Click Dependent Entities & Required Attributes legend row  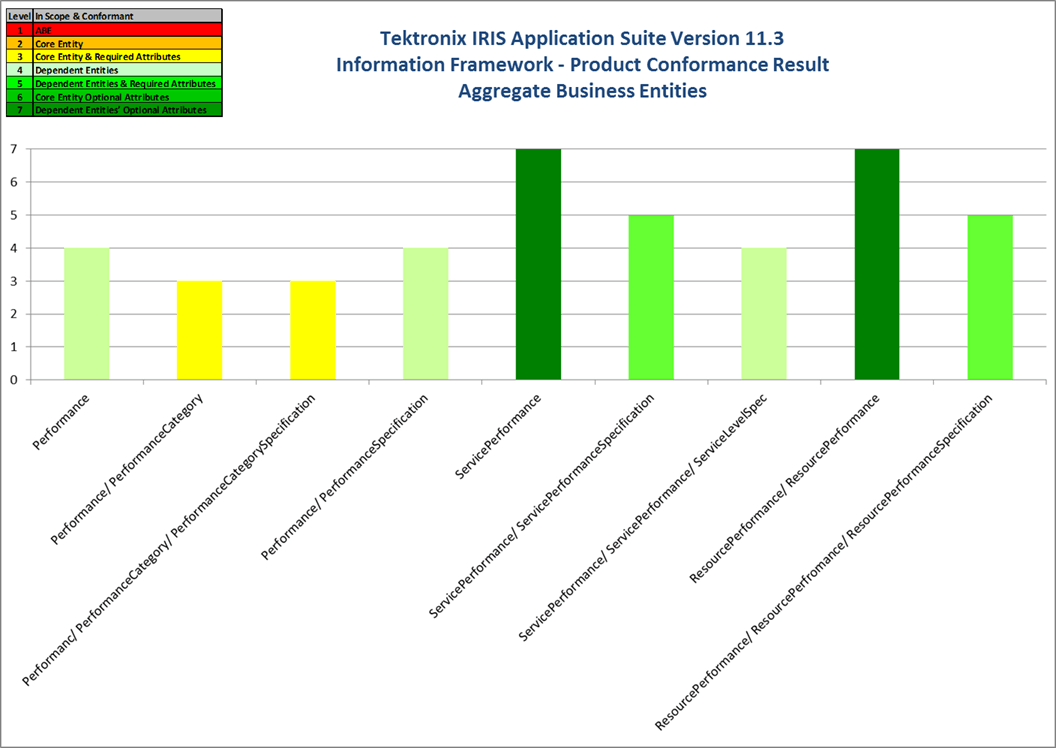[x=114, y=83]
